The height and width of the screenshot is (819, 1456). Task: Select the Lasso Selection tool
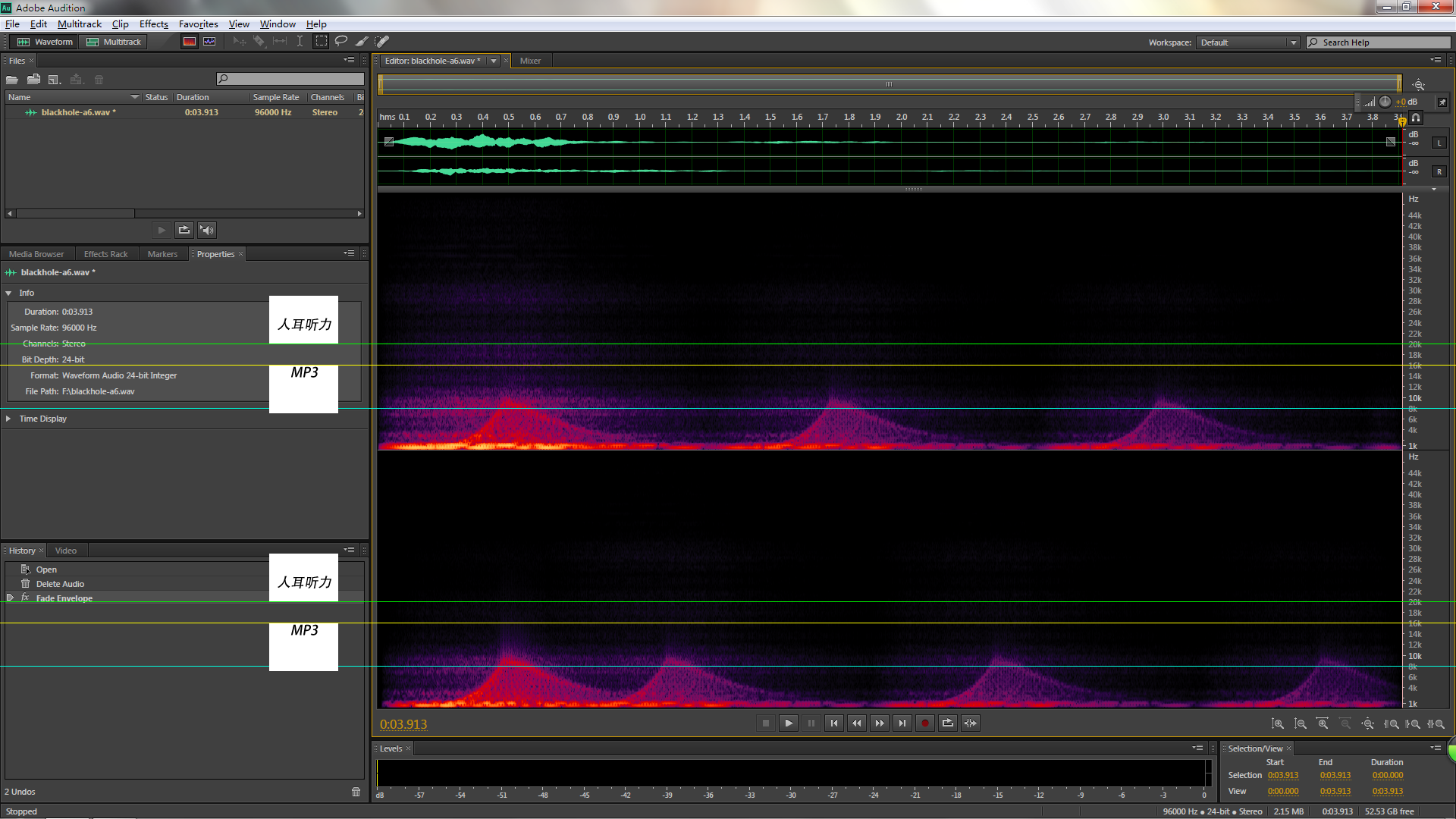point(341,42)
